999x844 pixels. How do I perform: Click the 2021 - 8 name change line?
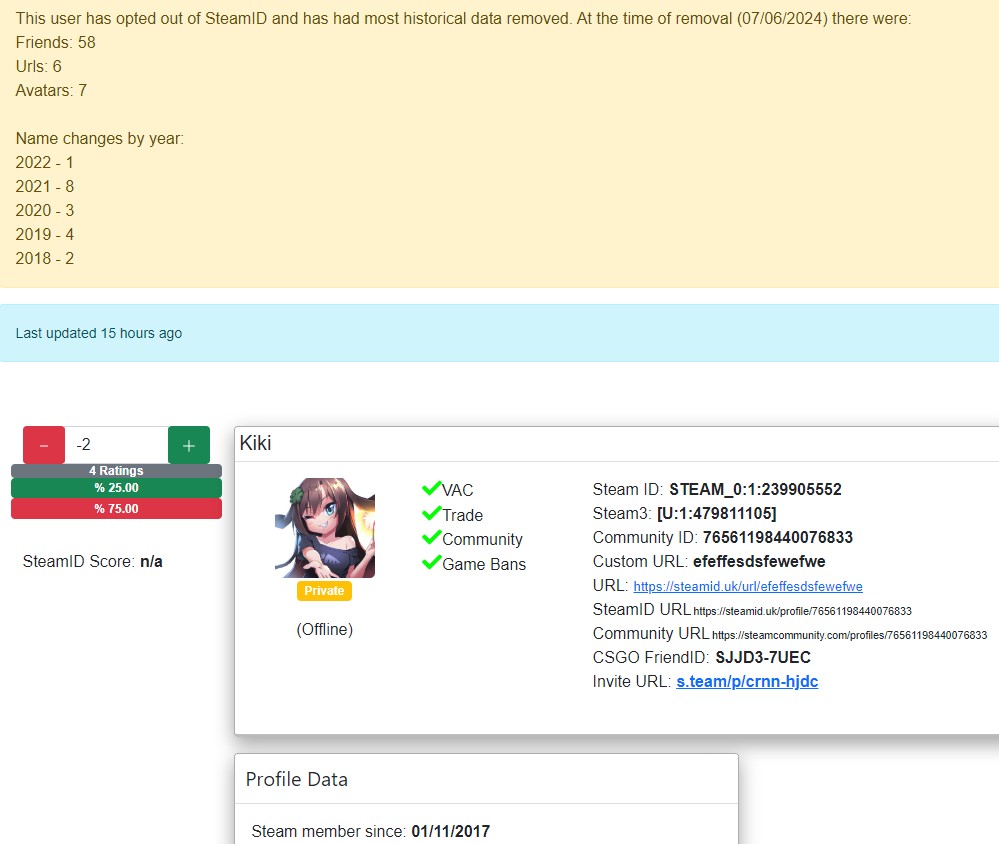click(x=45, y=187)
